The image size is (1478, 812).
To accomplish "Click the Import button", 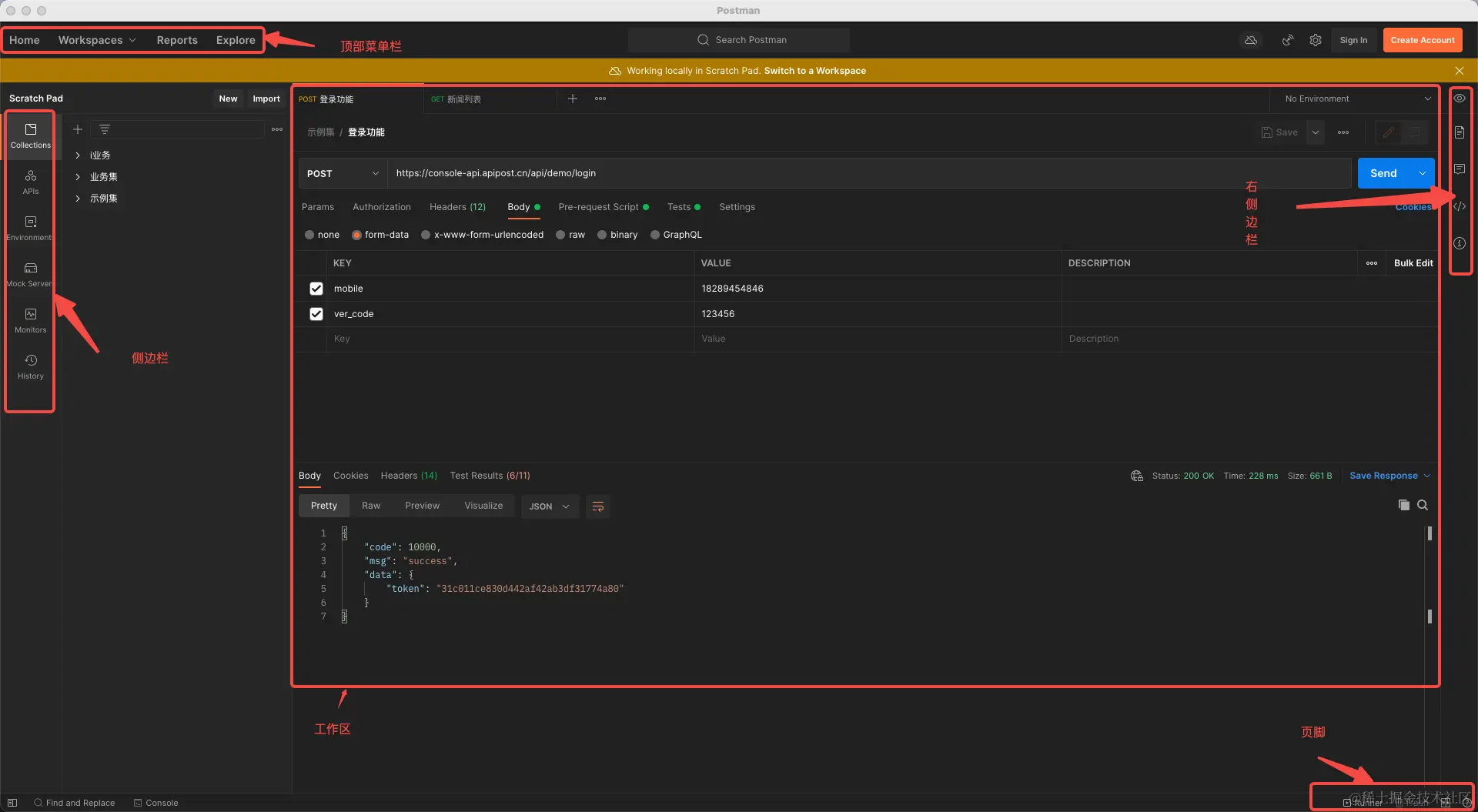I will pos(266,99).
